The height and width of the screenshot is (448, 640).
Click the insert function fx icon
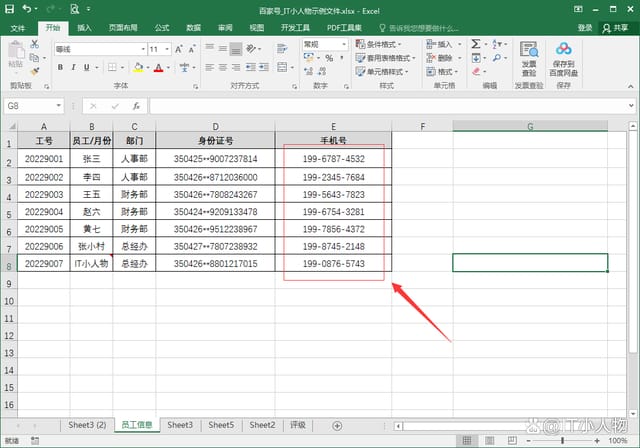click(135, 105)
